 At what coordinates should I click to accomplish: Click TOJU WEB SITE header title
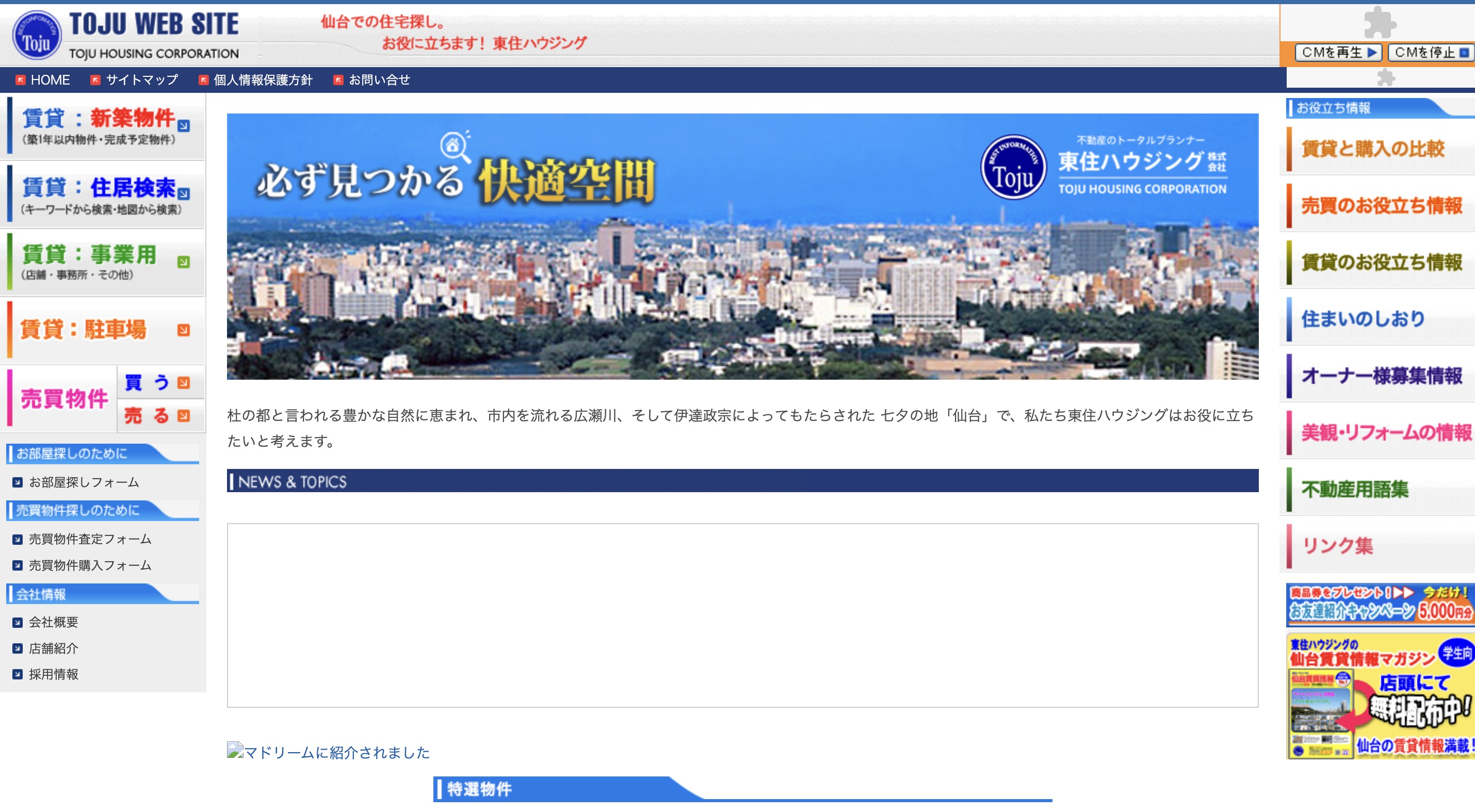click(x=154, y=24)
